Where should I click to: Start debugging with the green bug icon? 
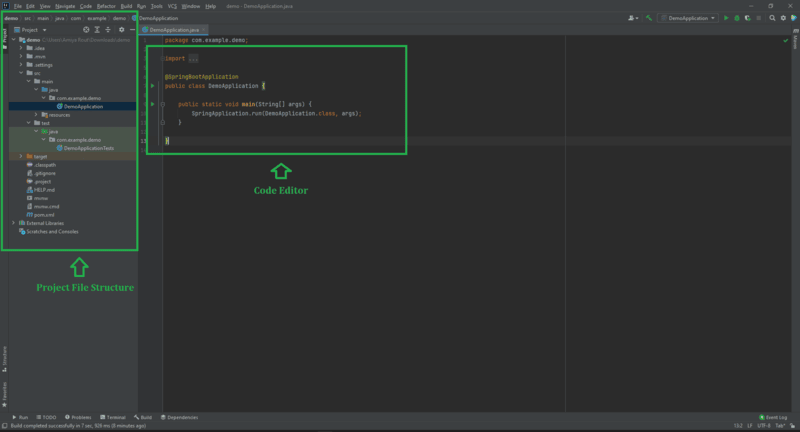click(x=737, y=18)
